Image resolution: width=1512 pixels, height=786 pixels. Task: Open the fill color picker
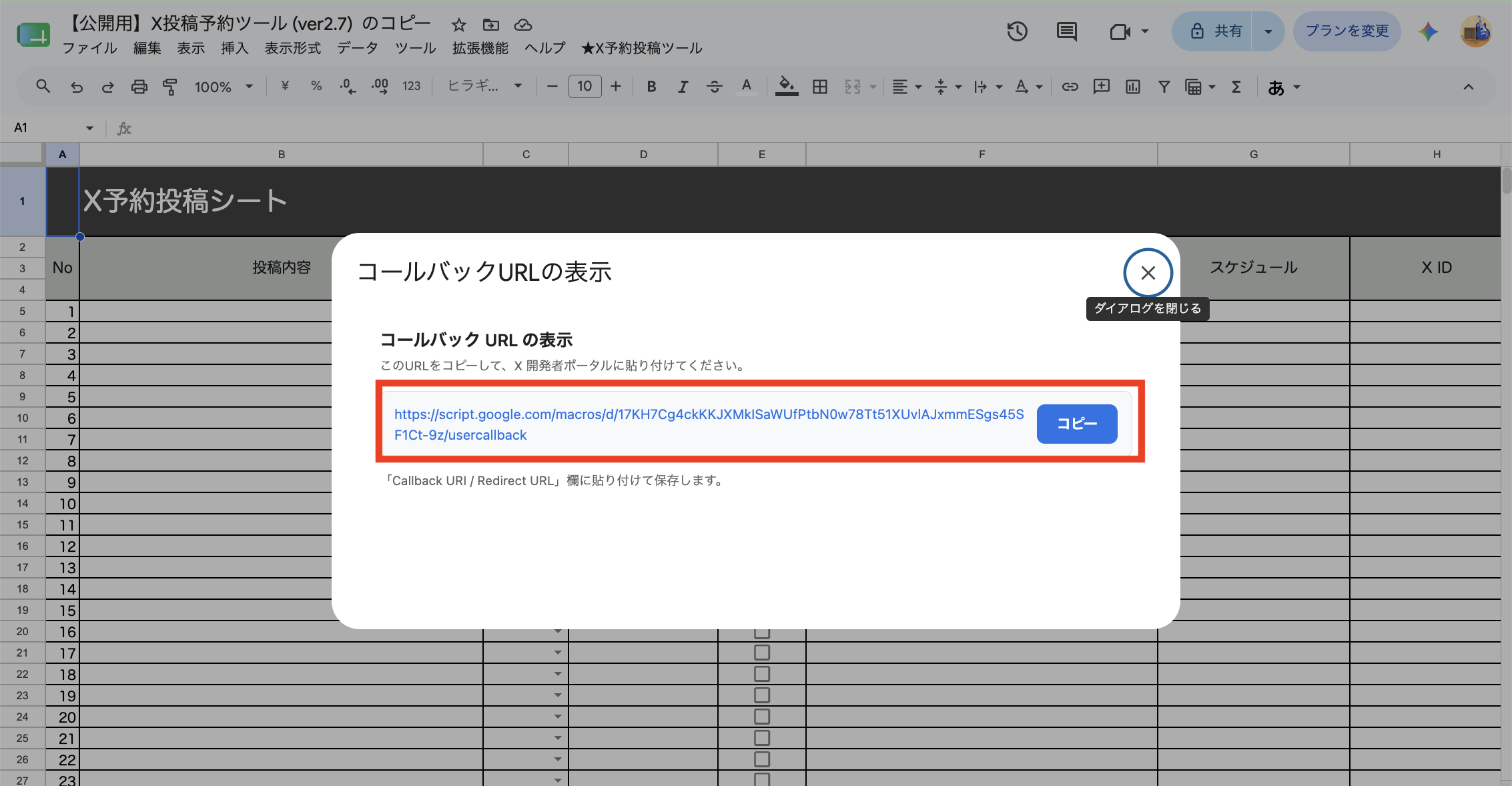pyautogui.click(x=787, y=87)
